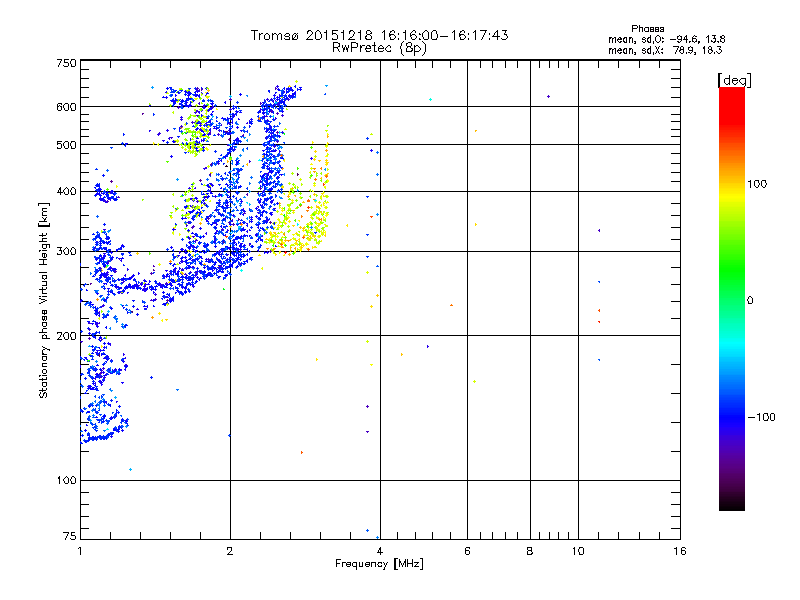Click the y-axis tick label '400'
800x600 pixels.
[66, 192]
